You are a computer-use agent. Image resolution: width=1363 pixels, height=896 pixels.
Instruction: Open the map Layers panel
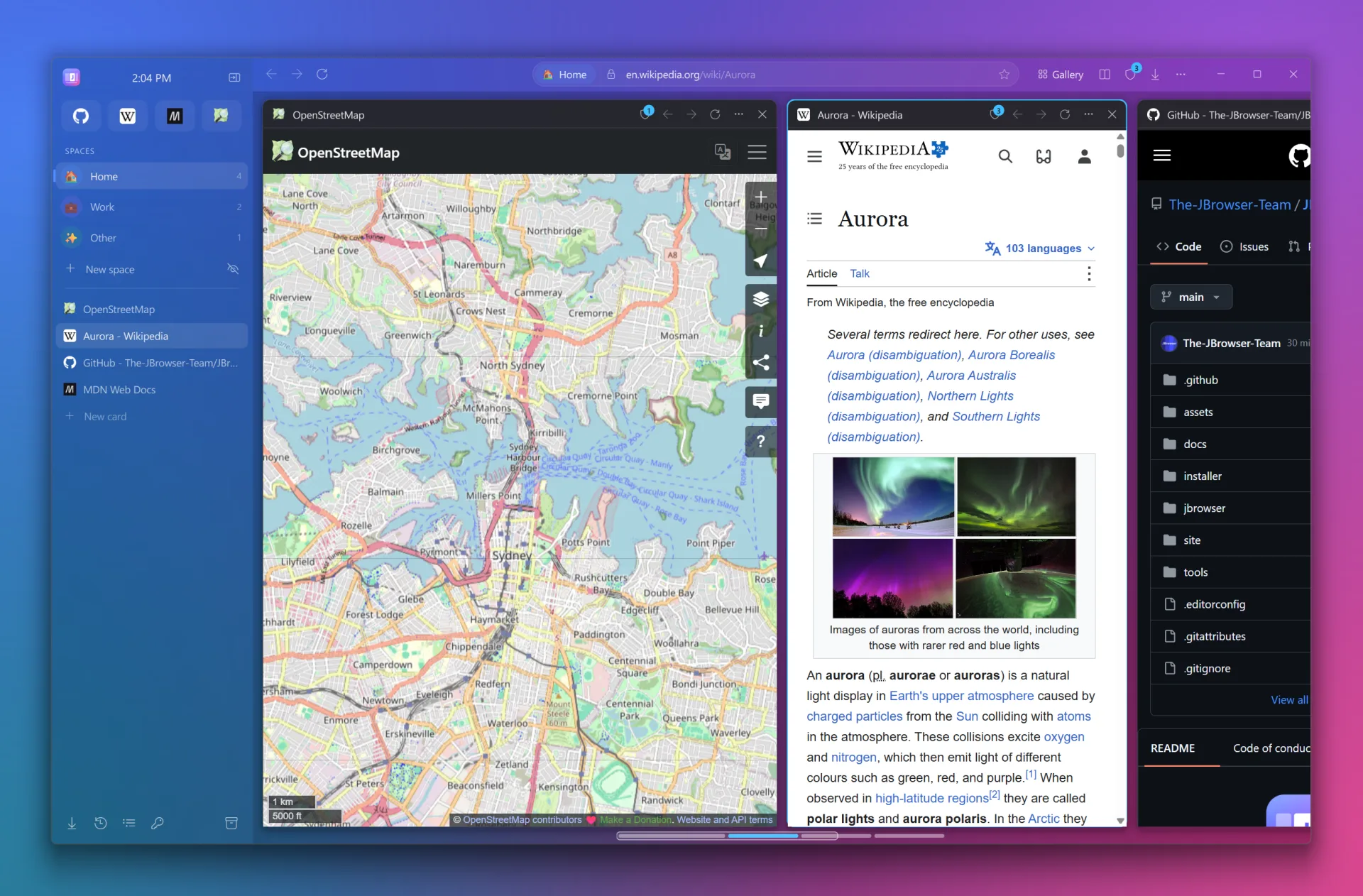[x=761, y=299]
